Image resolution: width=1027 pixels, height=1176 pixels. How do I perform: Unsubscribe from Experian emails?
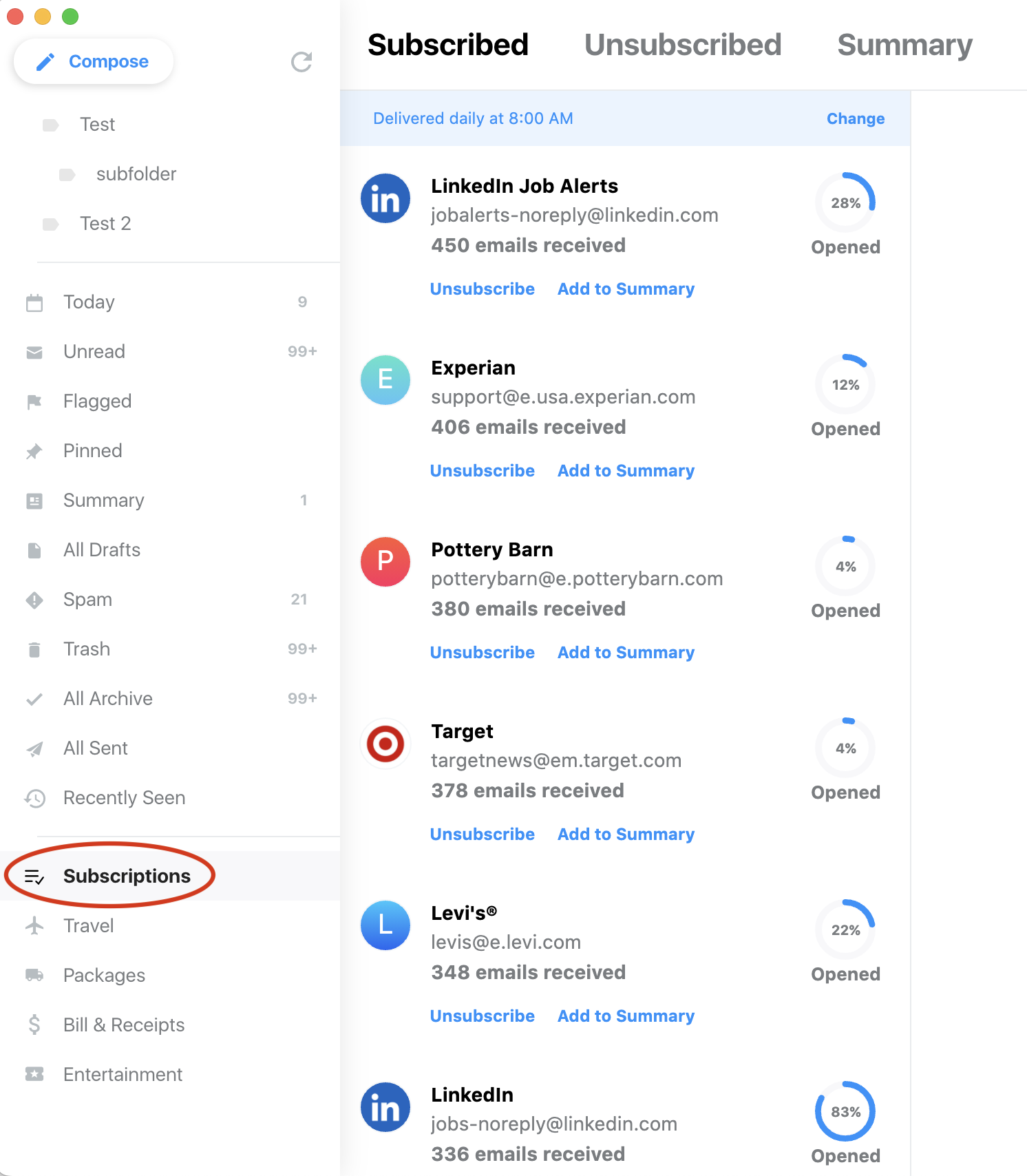click(x=483, y=471)
